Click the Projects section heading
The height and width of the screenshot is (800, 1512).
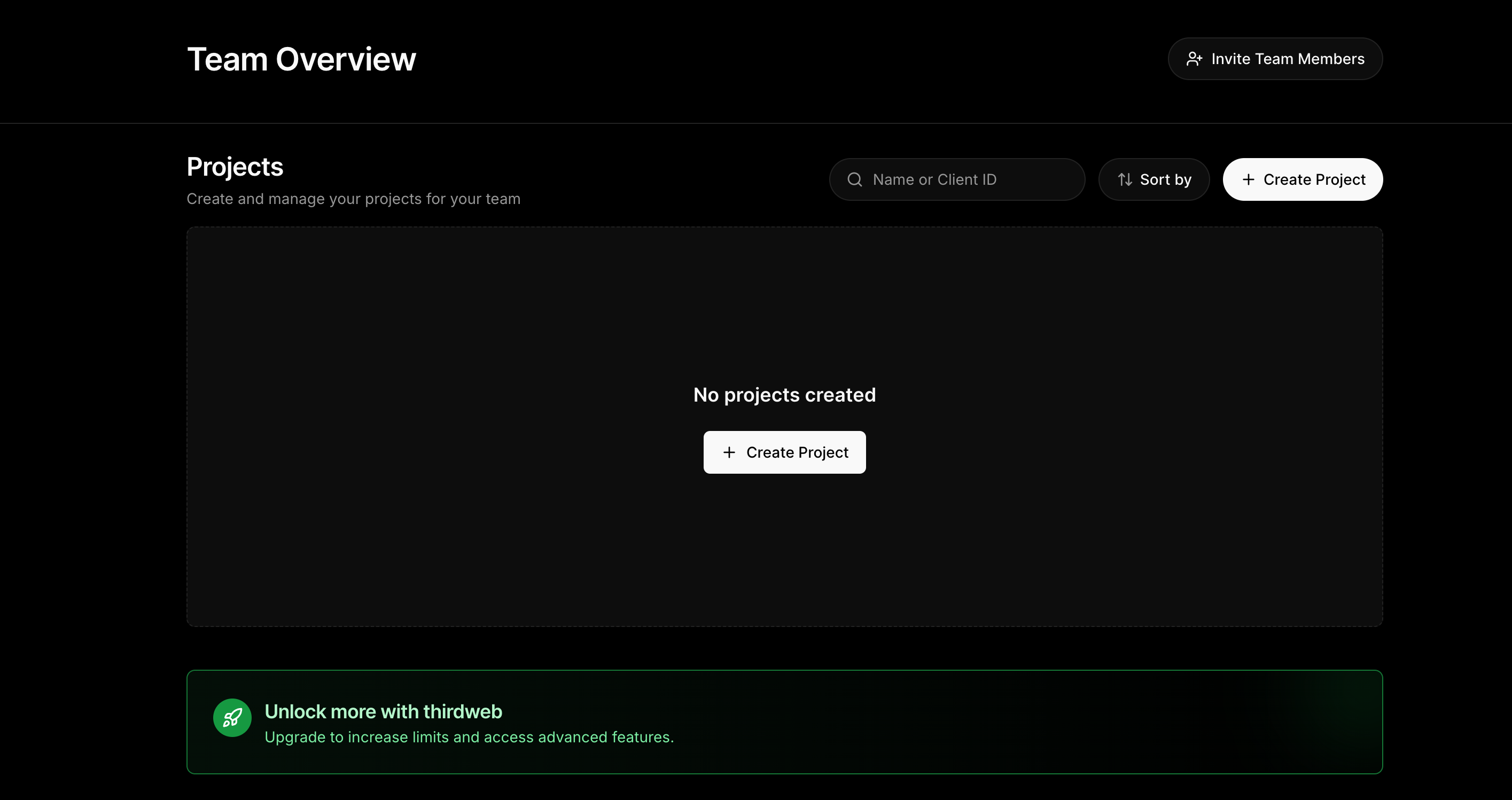pyautogui.click(x=234, y=167)
